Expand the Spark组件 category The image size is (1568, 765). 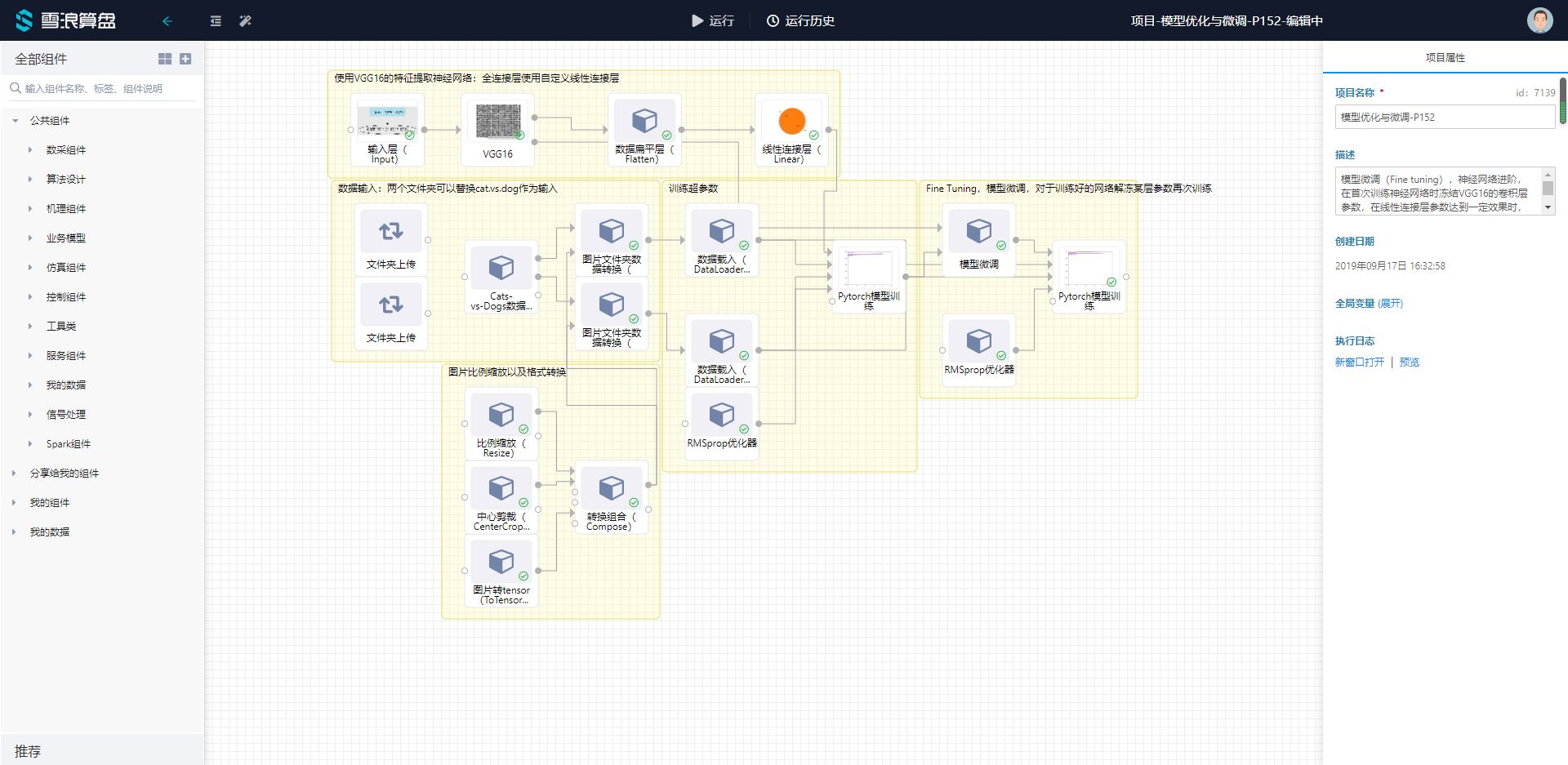30,444
